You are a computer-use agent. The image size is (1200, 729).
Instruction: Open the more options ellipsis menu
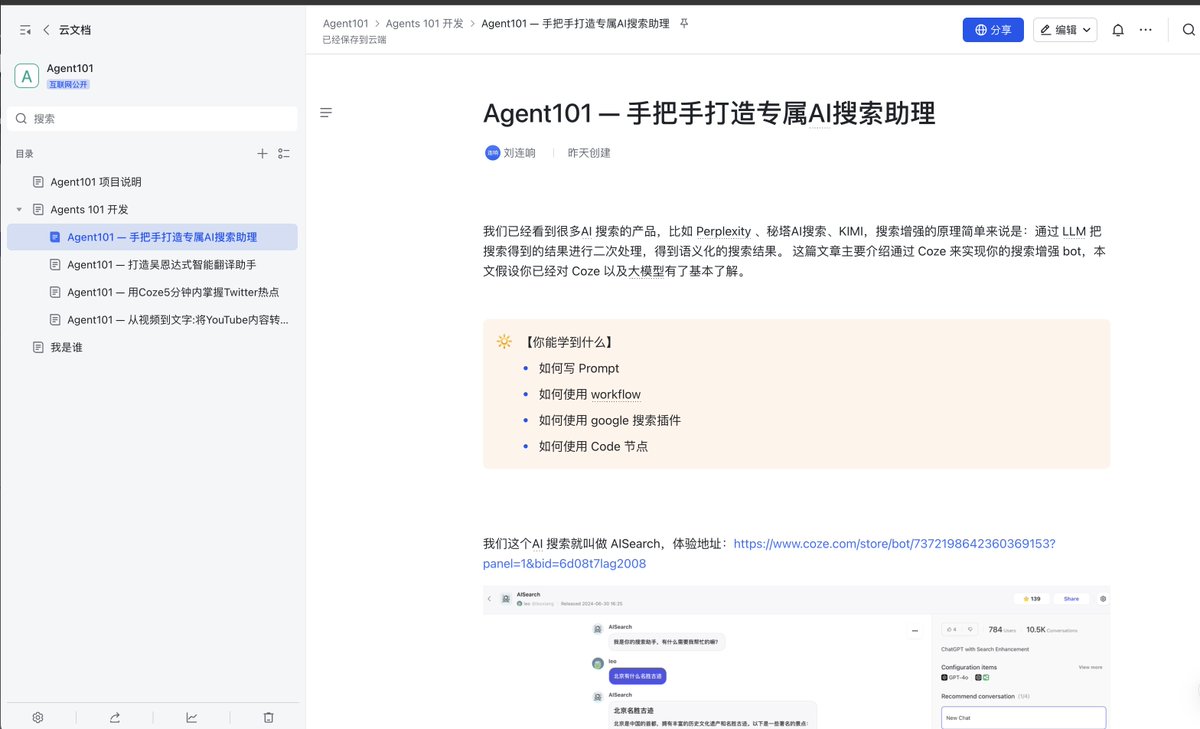point(1146,30)
